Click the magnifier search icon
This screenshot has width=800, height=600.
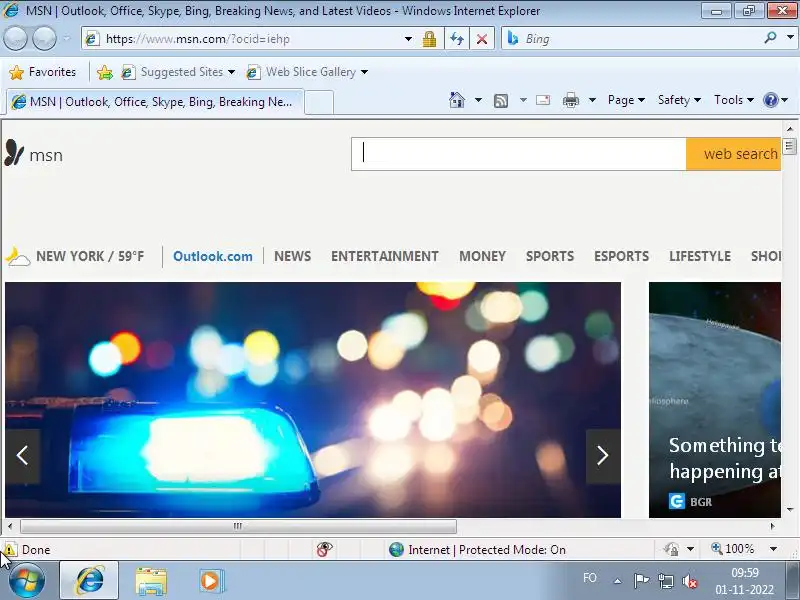pyautogui.click(x=770, y=38)
